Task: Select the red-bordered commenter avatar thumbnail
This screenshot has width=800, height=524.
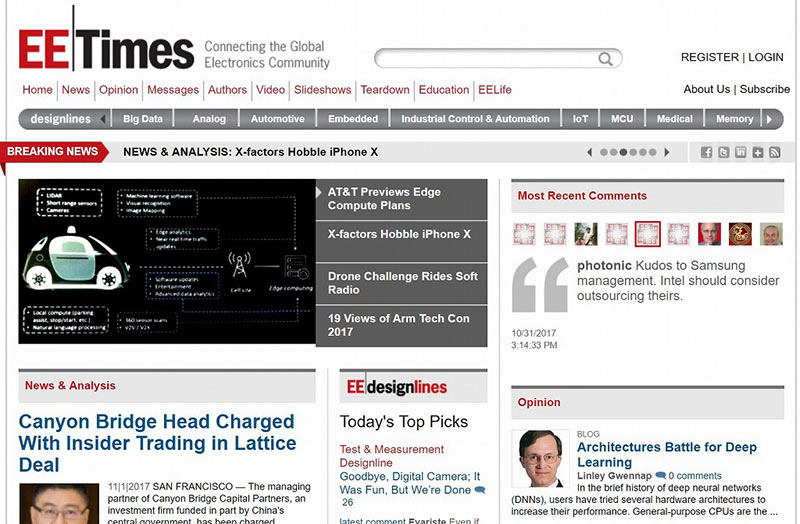Action: pyautogui.click(x=647, y=234)
